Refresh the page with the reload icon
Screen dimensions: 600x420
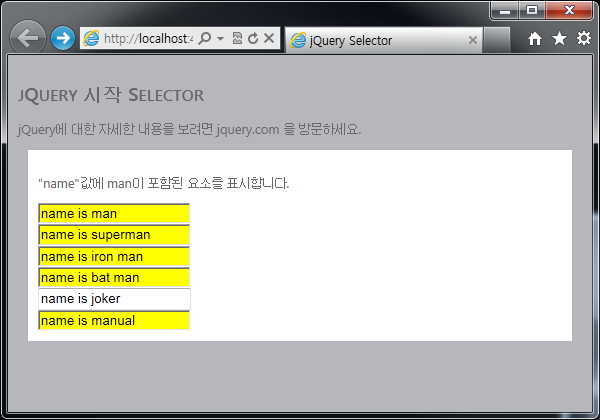point(253,38)
